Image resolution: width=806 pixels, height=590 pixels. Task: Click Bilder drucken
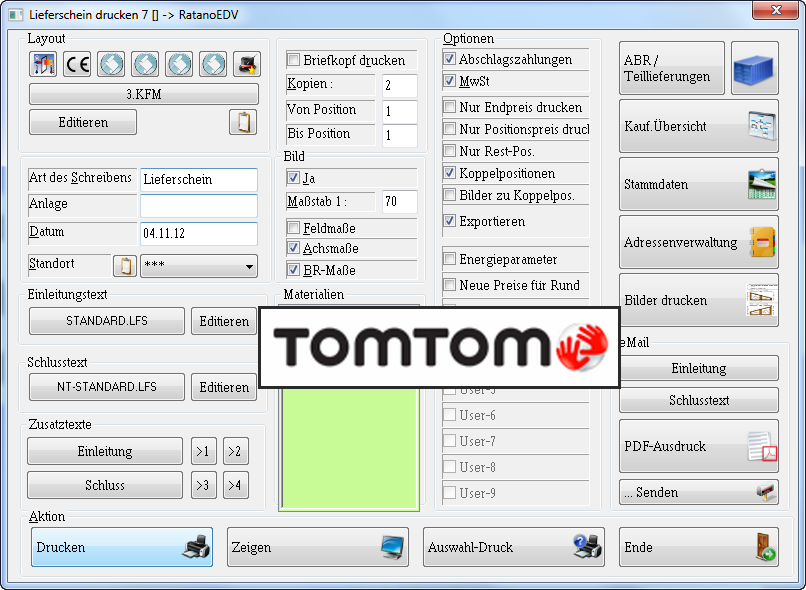click(699, 301)
